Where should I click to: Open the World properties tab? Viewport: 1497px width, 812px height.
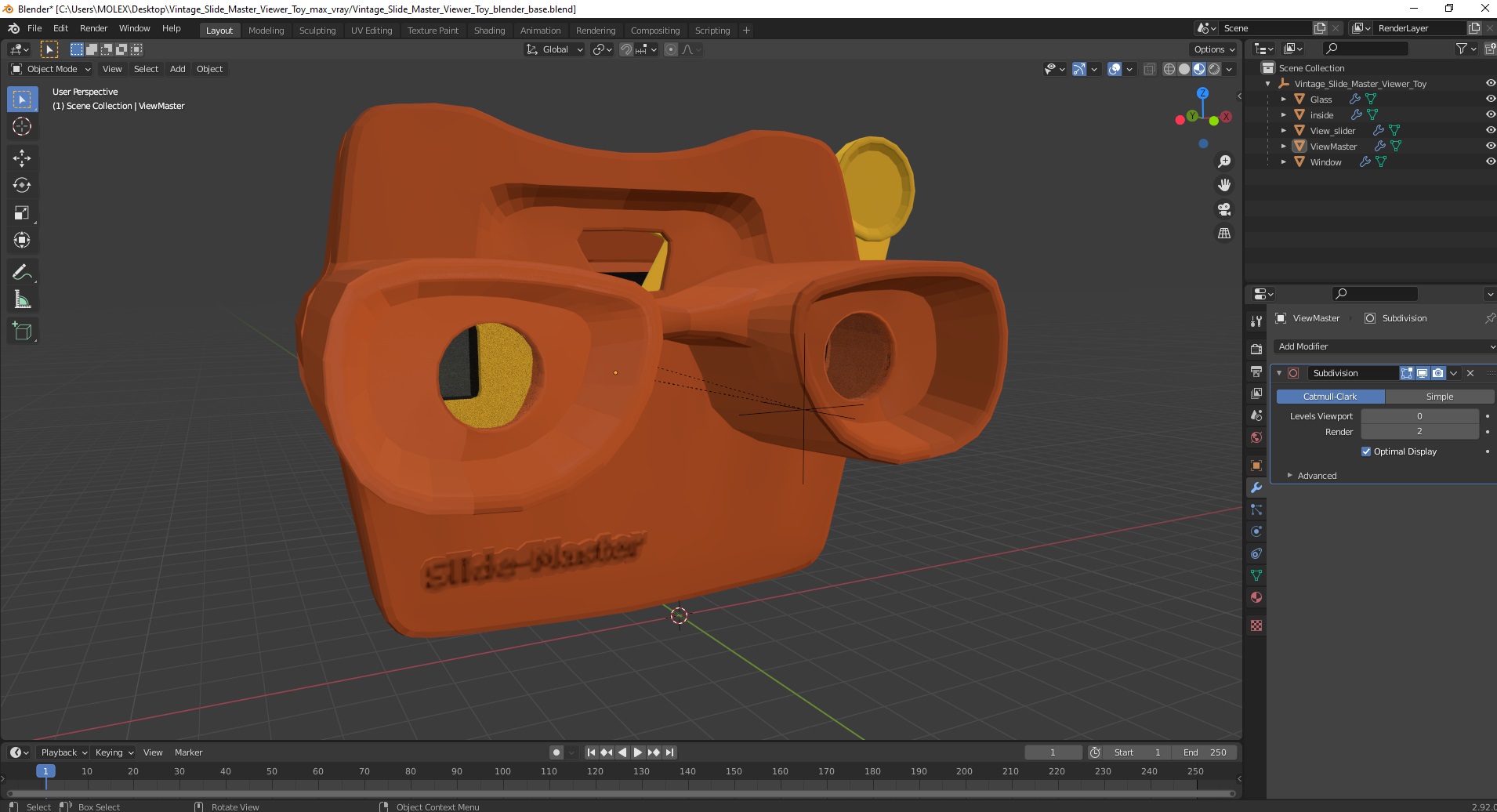click(x=1256, y=437)
